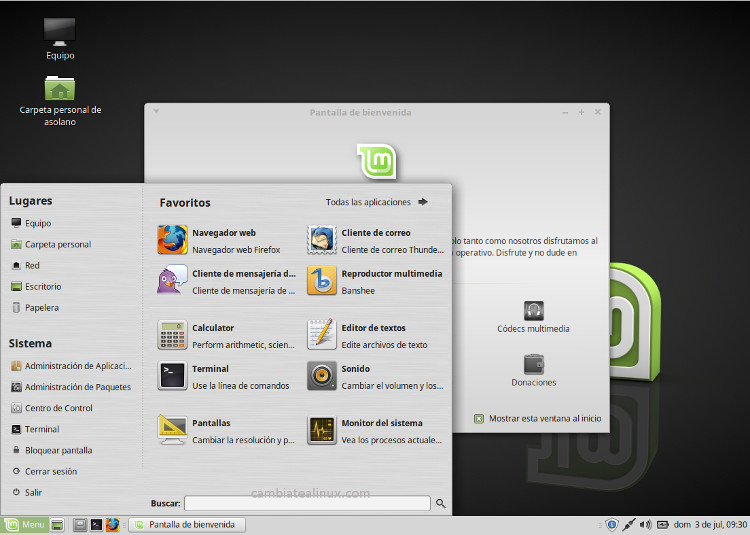Show Todas las aplicaciones

click(x=377, y=202)
